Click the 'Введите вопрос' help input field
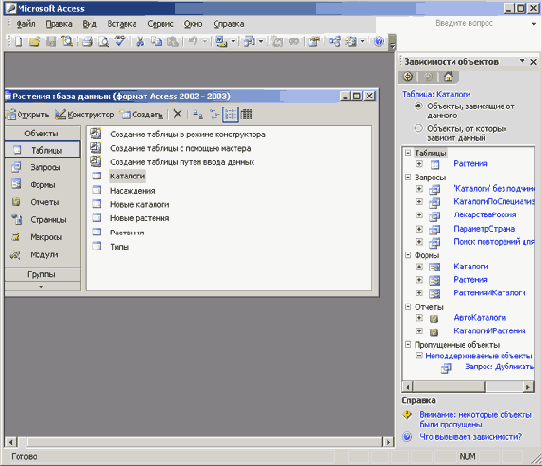 (463, 24)
